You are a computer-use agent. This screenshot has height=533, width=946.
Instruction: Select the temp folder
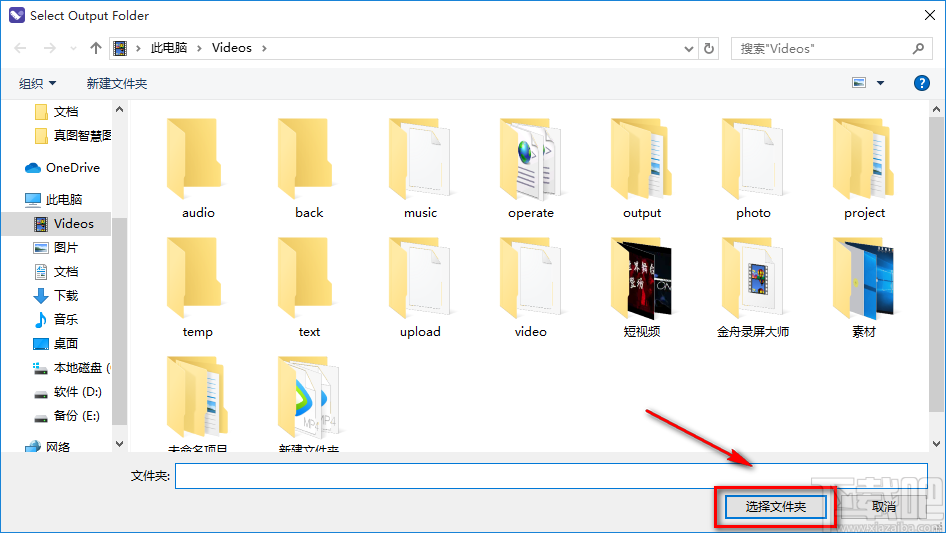pyautogui.click(x=198, y=288)
